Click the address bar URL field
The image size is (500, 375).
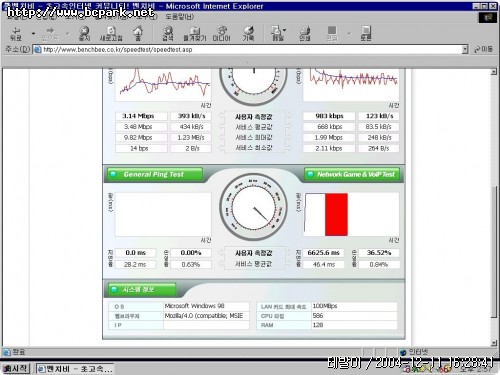[x=247, y=50]
